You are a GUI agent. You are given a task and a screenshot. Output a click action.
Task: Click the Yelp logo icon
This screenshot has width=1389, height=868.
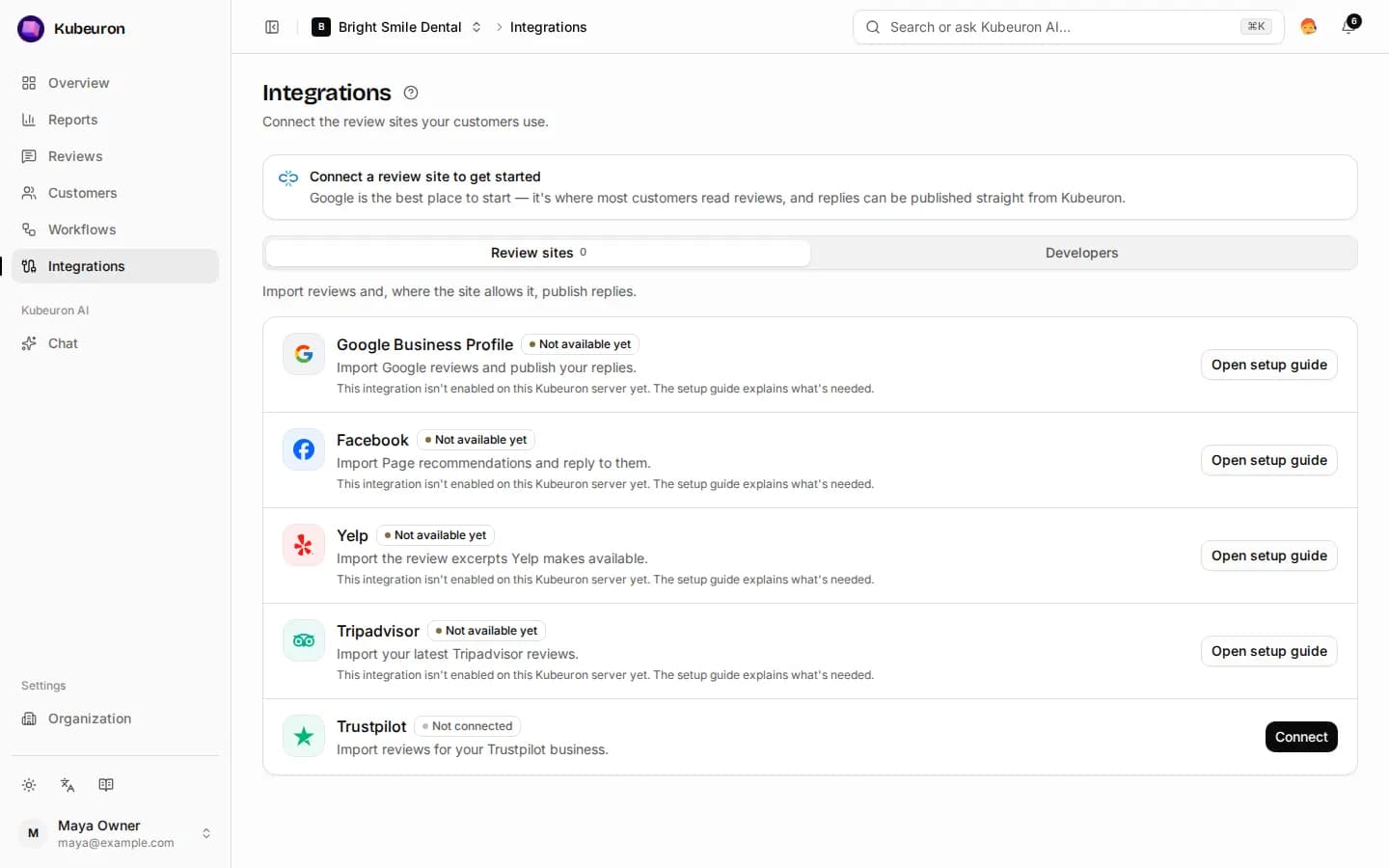(x=304, y=545)
